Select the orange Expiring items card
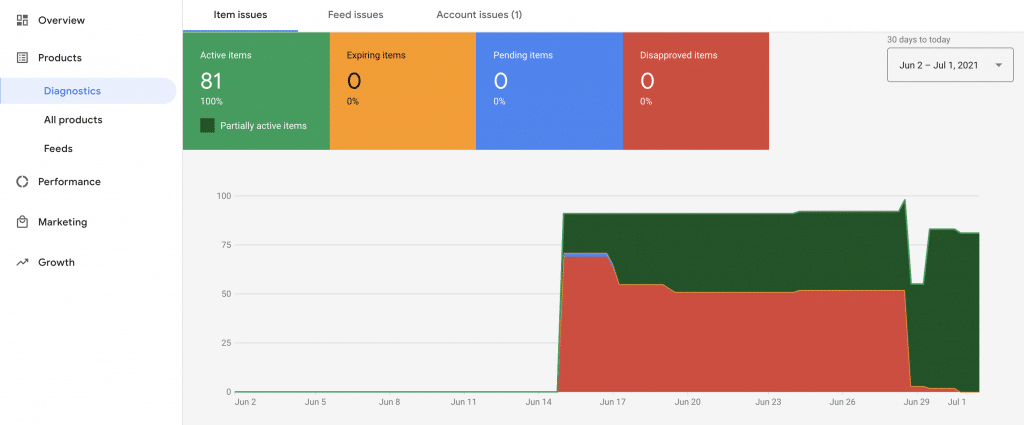 pos(402,90)
